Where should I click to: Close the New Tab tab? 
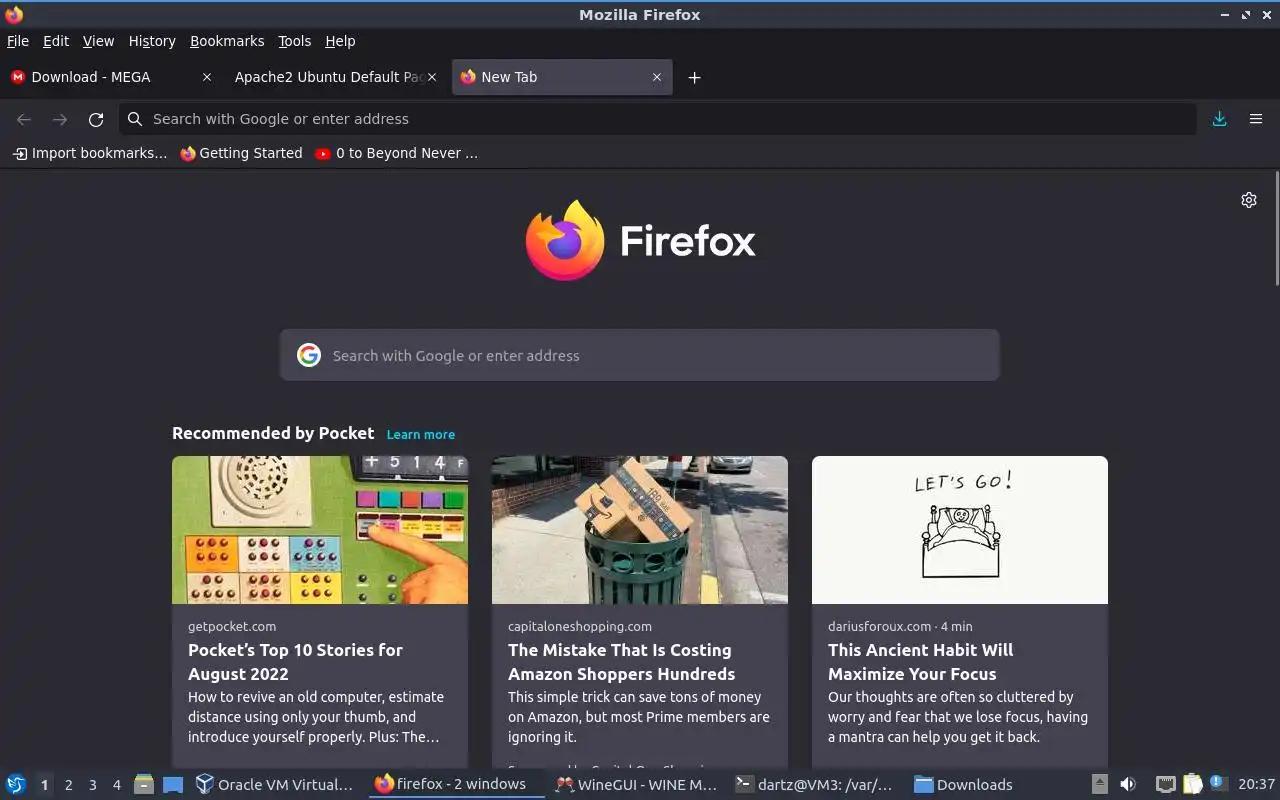click(657, 77)
